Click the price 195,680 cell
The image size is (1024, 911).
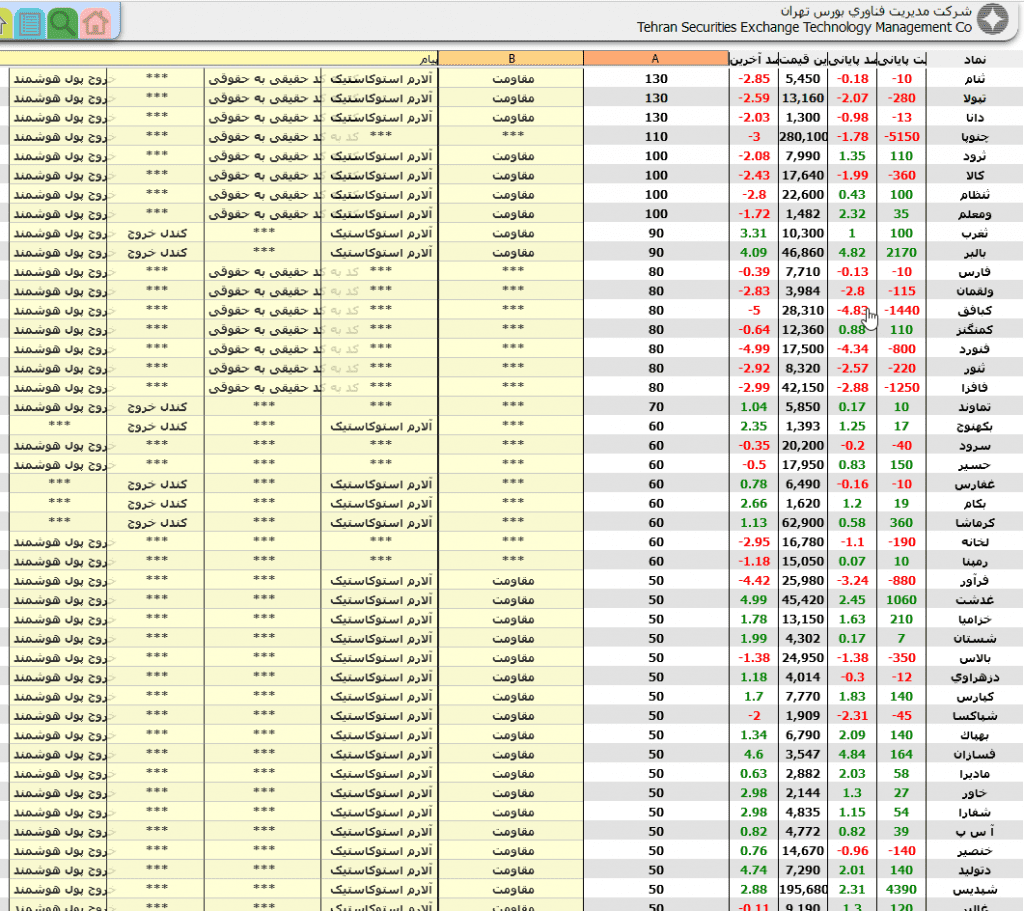pos(804,889)
